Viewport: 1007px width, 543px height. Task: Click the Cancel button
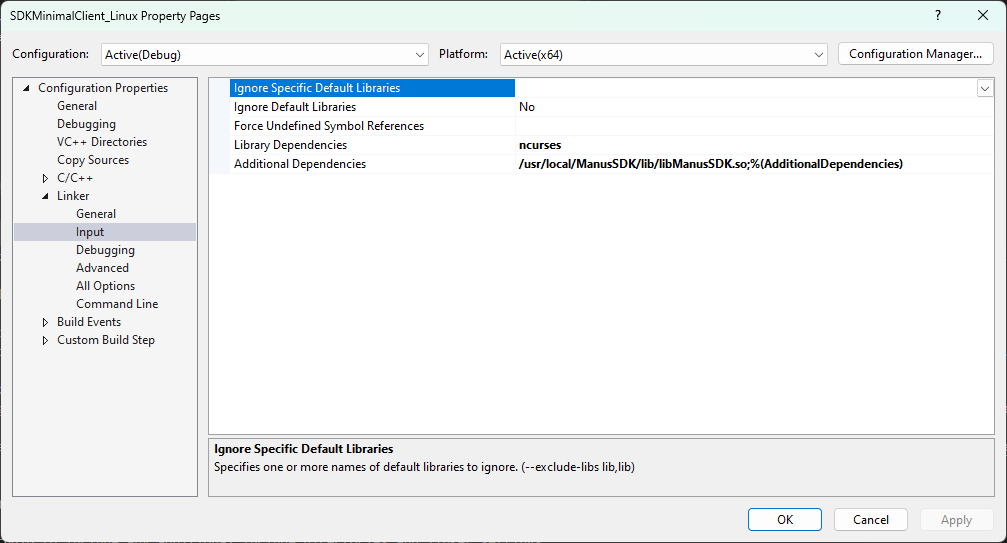click(x=870, y=519)
